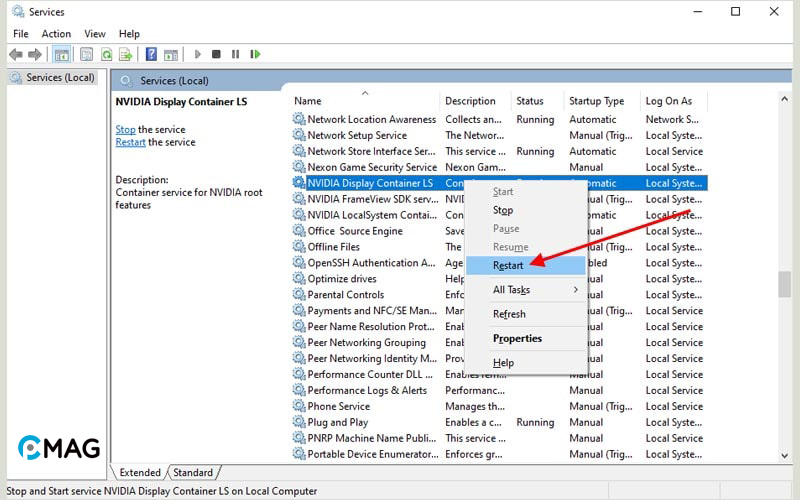This screenshot has height=500, width=800.
Task: Choose Properties in the context menu
Action: 526,338
